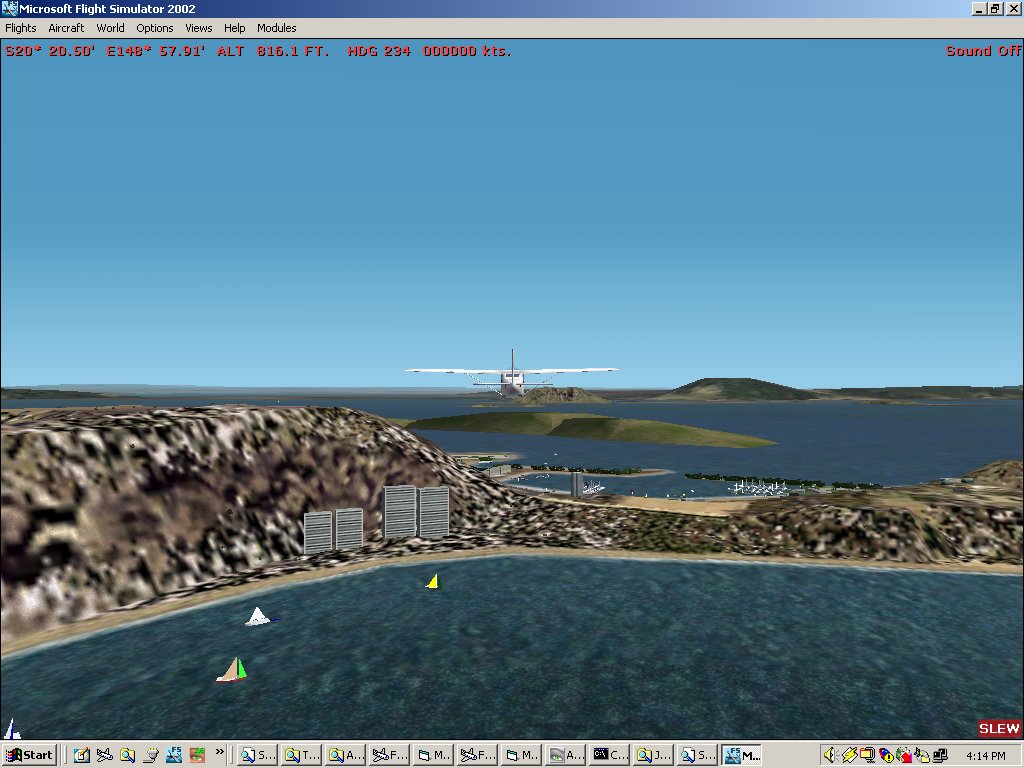Minimize the Flight Simulator window

point(978,8)
